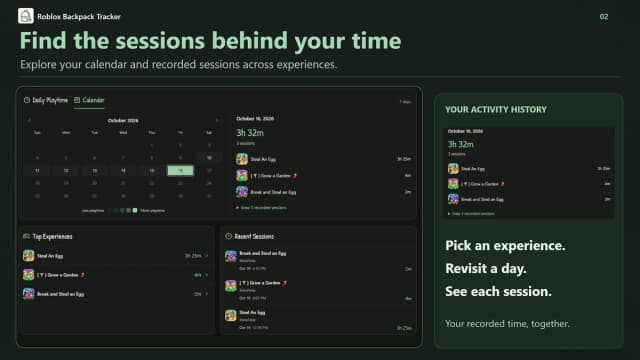Click the 3h 32m total in the calendar panel
640x360 pixels.
[x=250, y=133]
